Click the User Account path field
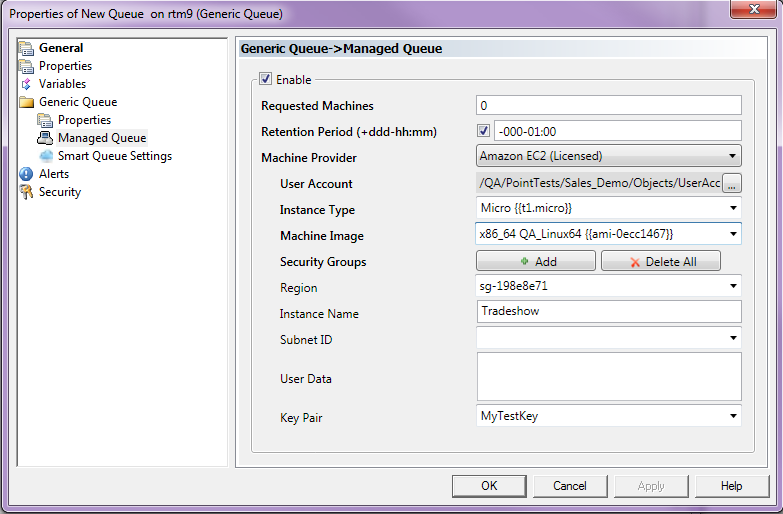Image resolution: width=783 pixels, height=514 pixels. tap(599, 183)
